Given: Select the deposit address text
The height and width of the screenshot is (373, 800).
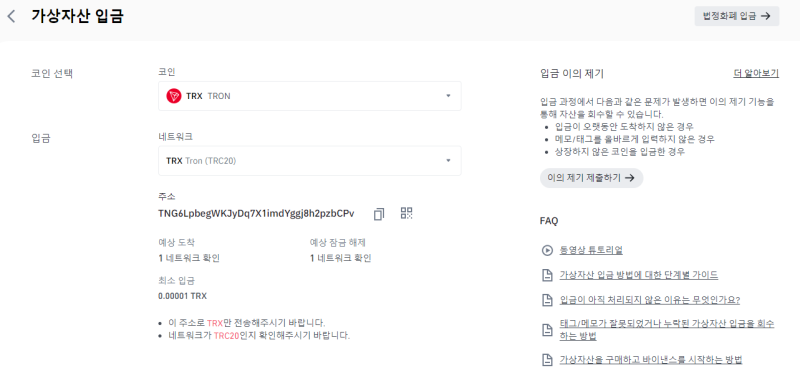Looking at the screenshot, I should [256, 213].
